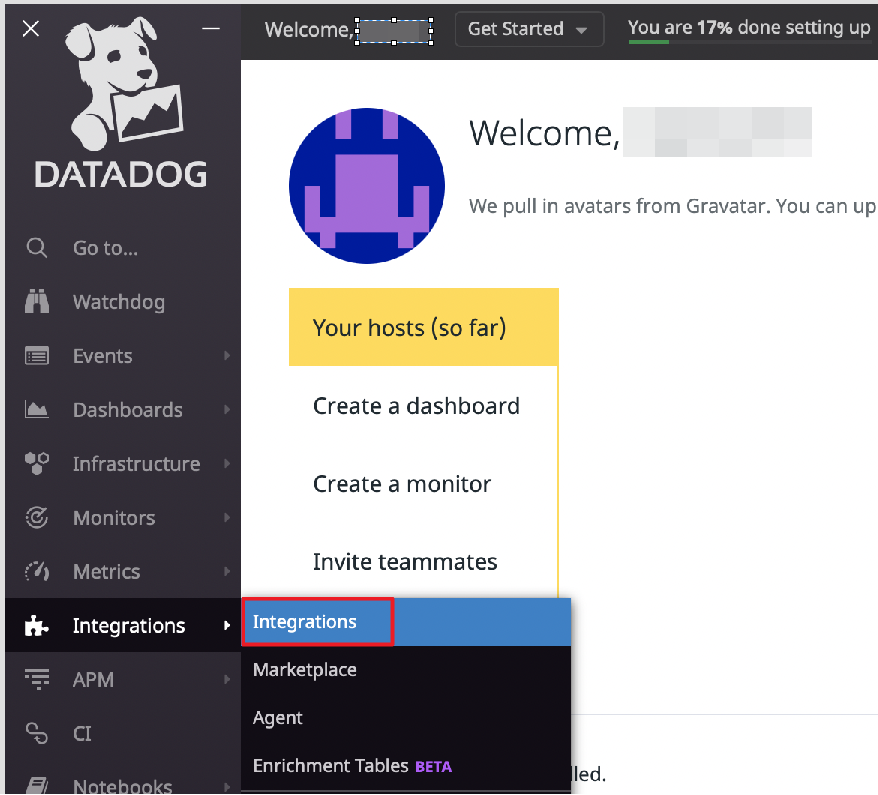Click the Metrics gauge icon
Viewport: 878px width, 795px height.
tap(37, 572)
